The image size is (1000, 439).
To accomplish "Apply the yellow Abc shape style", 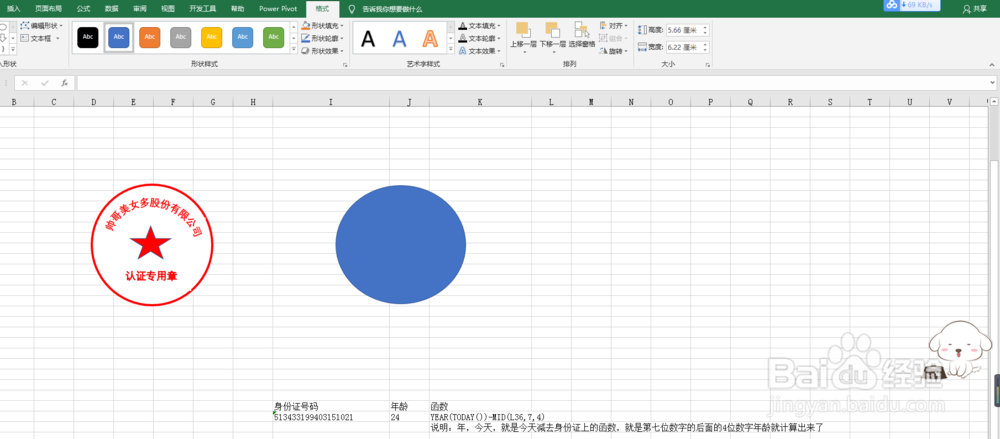I will 211,38.
